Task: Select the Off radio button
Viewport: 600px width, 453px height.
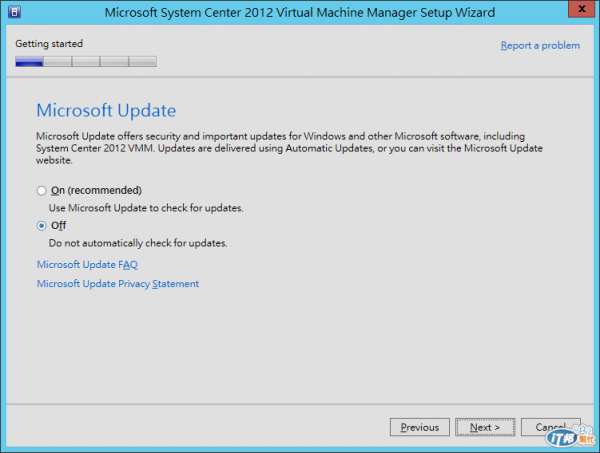Action: (41, 226)
